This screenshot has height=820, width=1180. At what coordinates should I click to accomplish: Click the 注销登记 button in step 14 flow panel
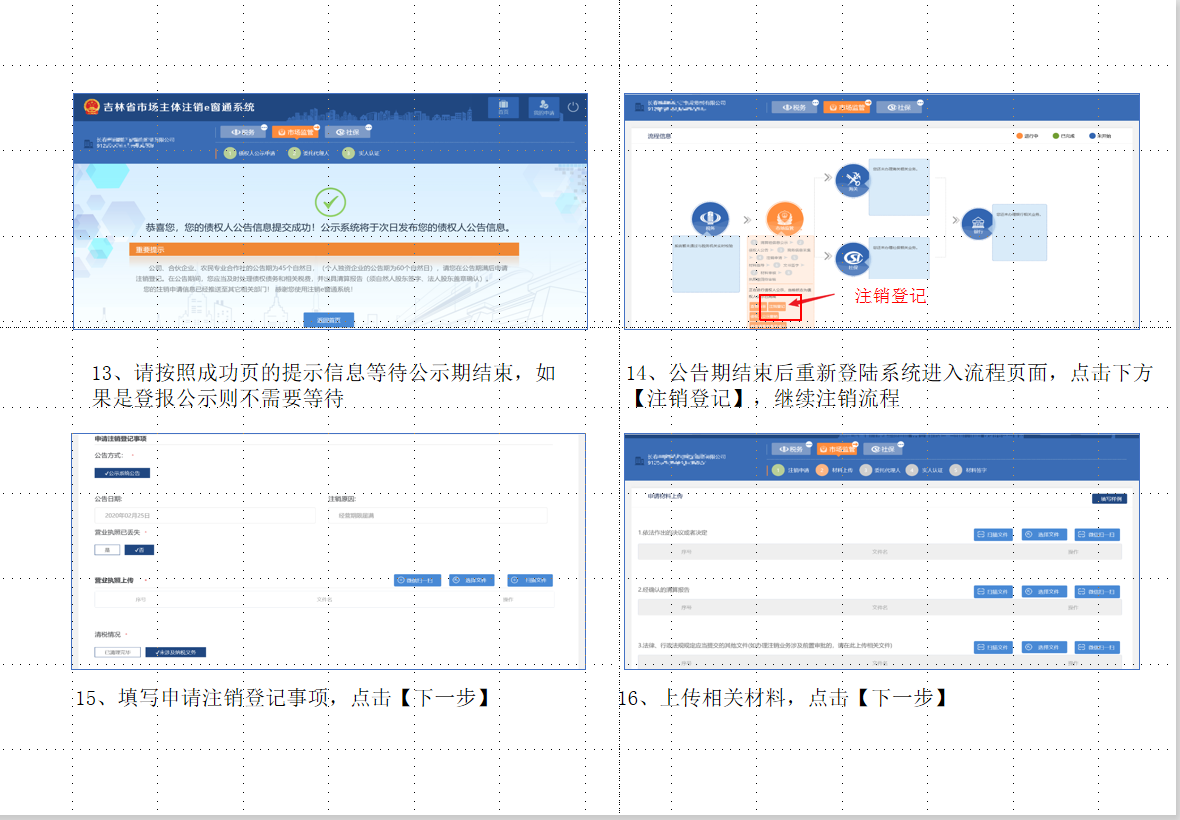(777, 306)
